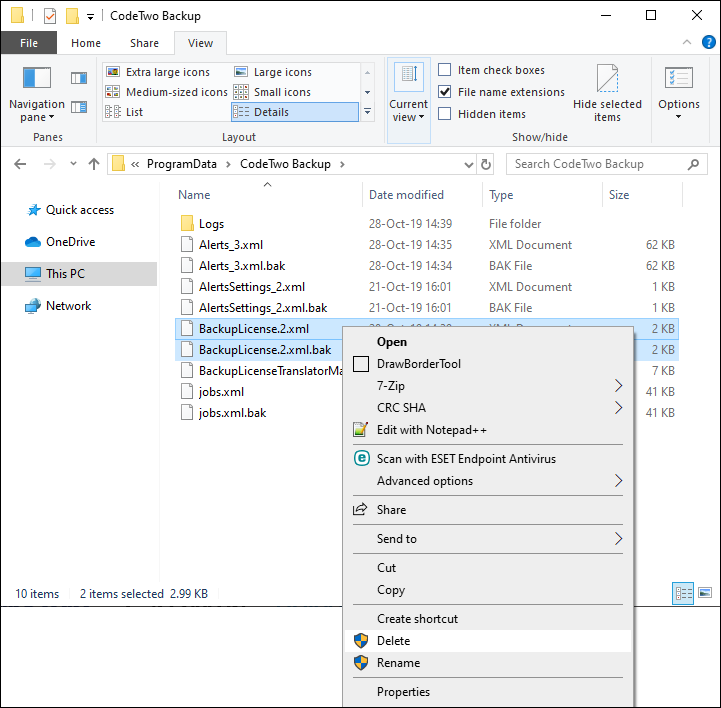Collapse the ribbon chevron
Screen dimensions: 721x708
pos(687,42)
